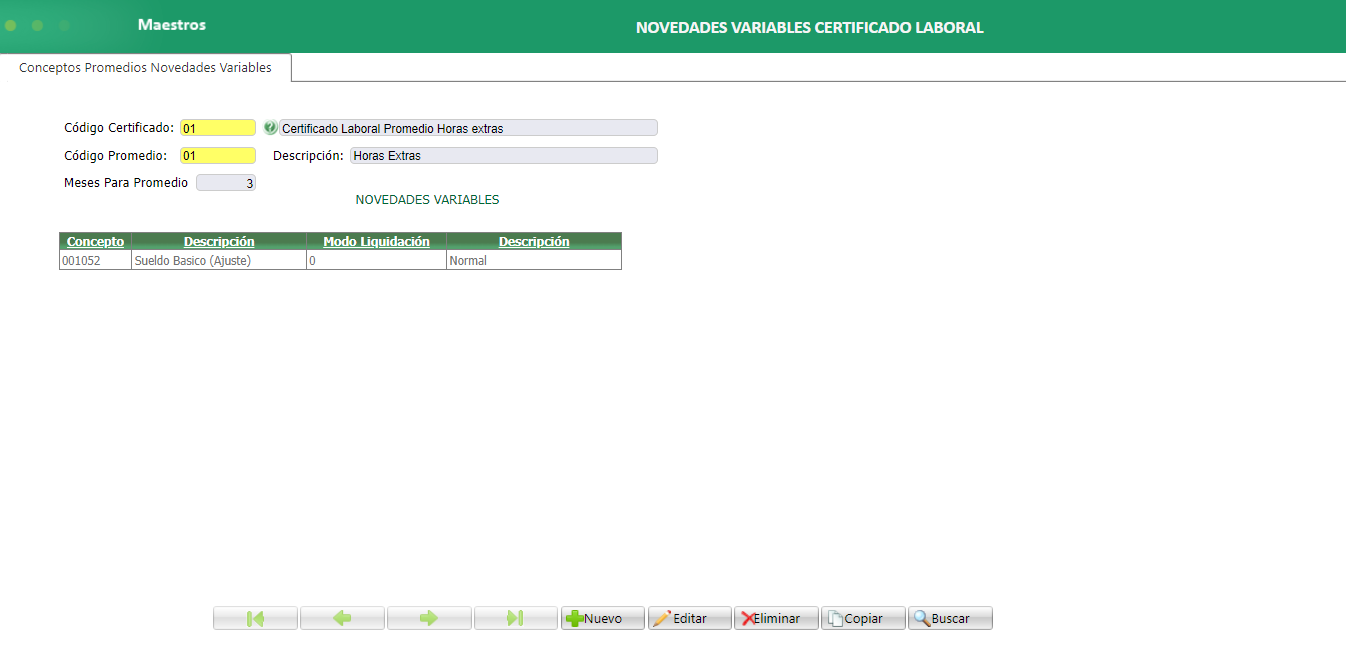Click the Editar pencil icon
Image resolution: width=1346 pixels, height=648 pixels.
(x=666, y=617)
